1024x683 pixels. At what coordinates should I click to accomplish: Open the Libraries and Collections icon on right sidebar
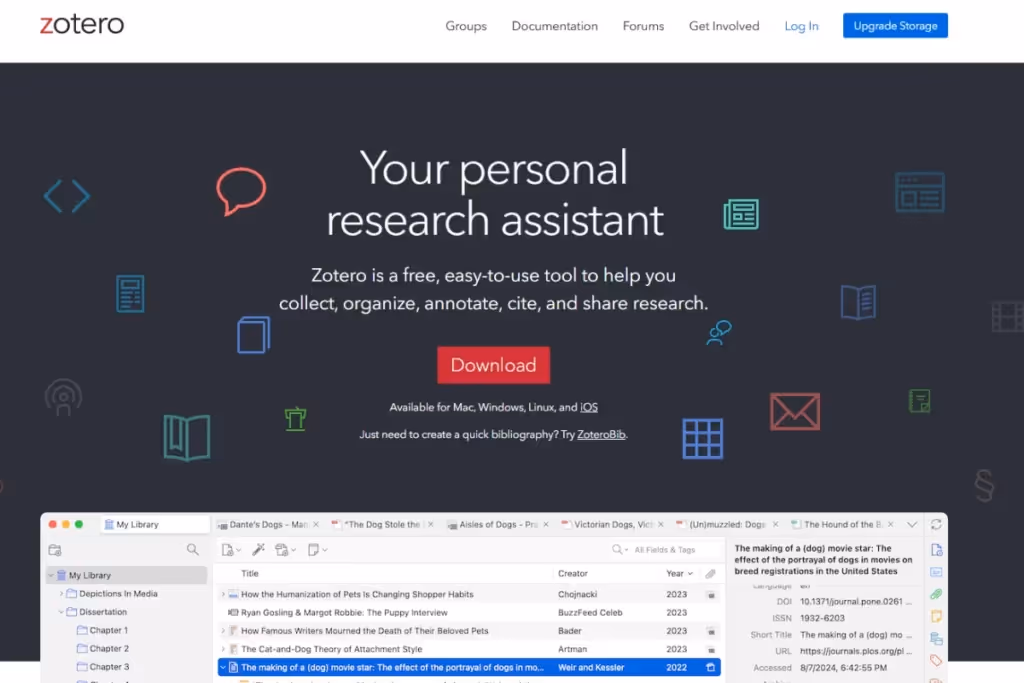(936, 638)
